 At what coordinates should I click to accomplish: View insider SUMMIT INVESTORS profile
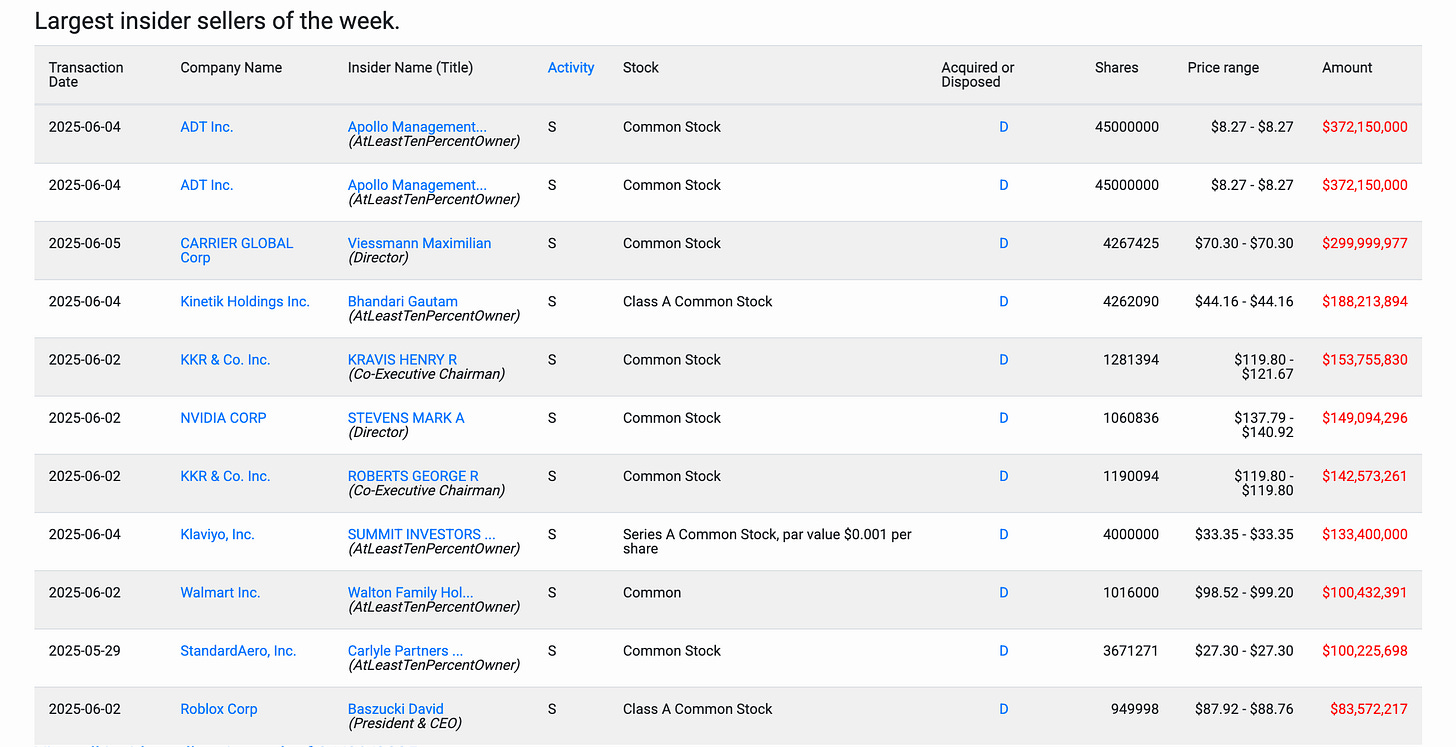tap(421, 534)
